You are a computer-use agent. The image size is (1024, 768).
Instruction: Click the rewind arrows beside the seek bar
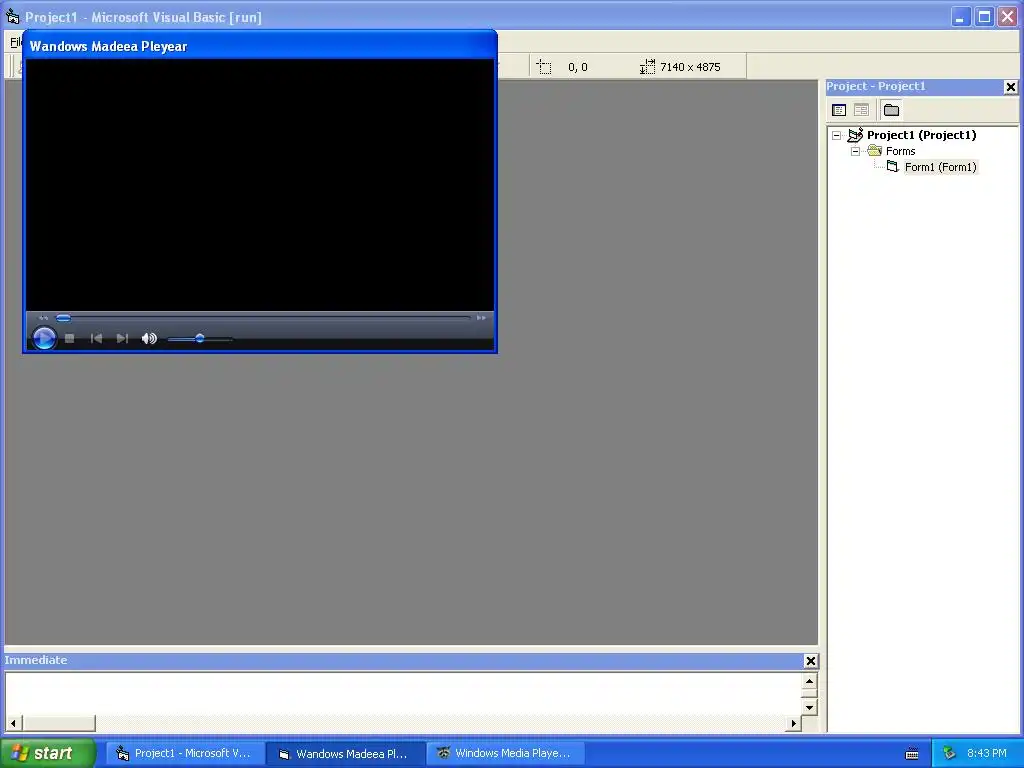(43, 318)
